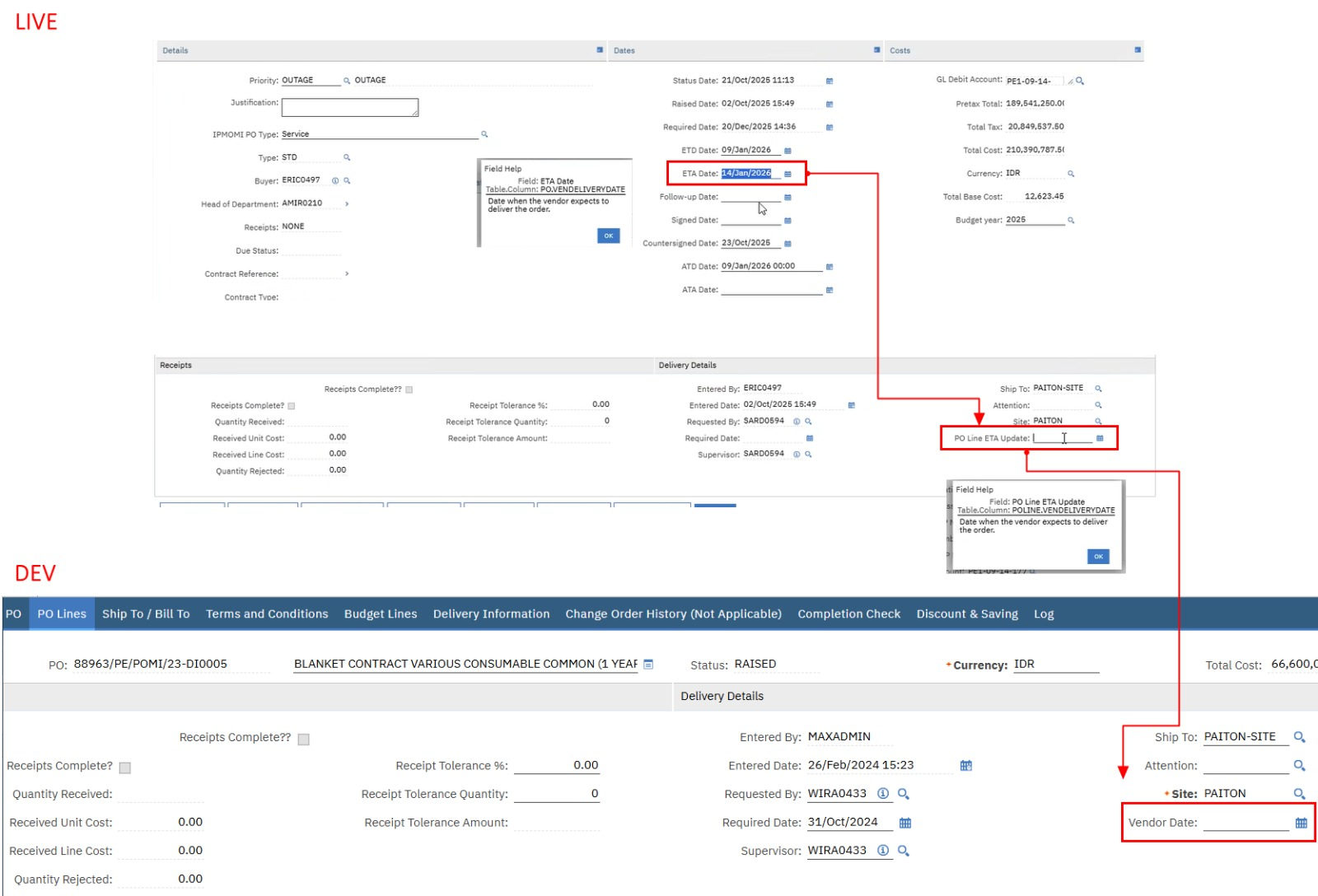
Task: Click OK in PO Line ETA Update help
Action: tap(1098, 557)
